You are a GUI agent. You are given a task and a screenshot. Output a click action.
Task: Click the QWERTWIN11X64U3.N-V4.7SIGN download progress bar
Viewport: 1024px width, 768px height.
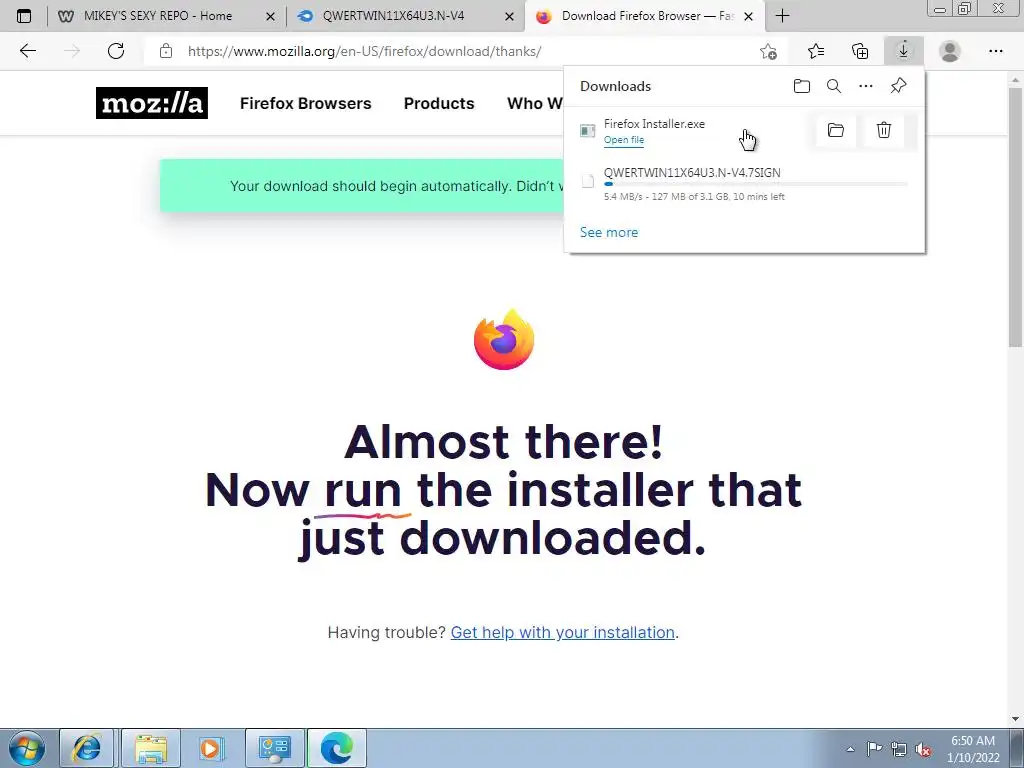pos(756,185)
